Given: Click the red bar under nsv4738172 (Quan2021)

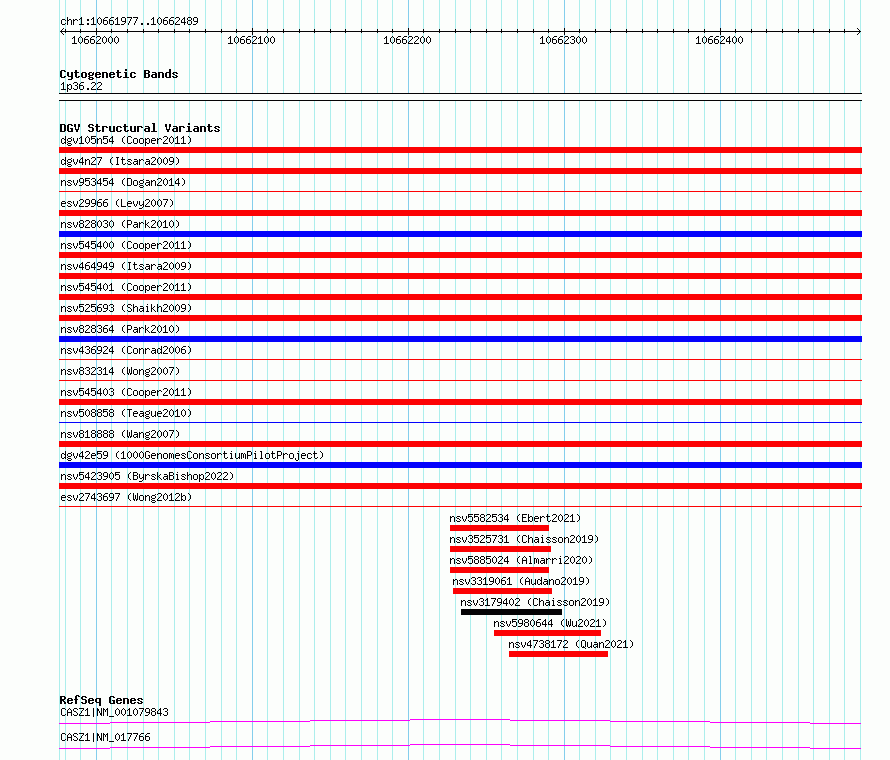Looking at the screenshot, I should [x=558, y=654].
